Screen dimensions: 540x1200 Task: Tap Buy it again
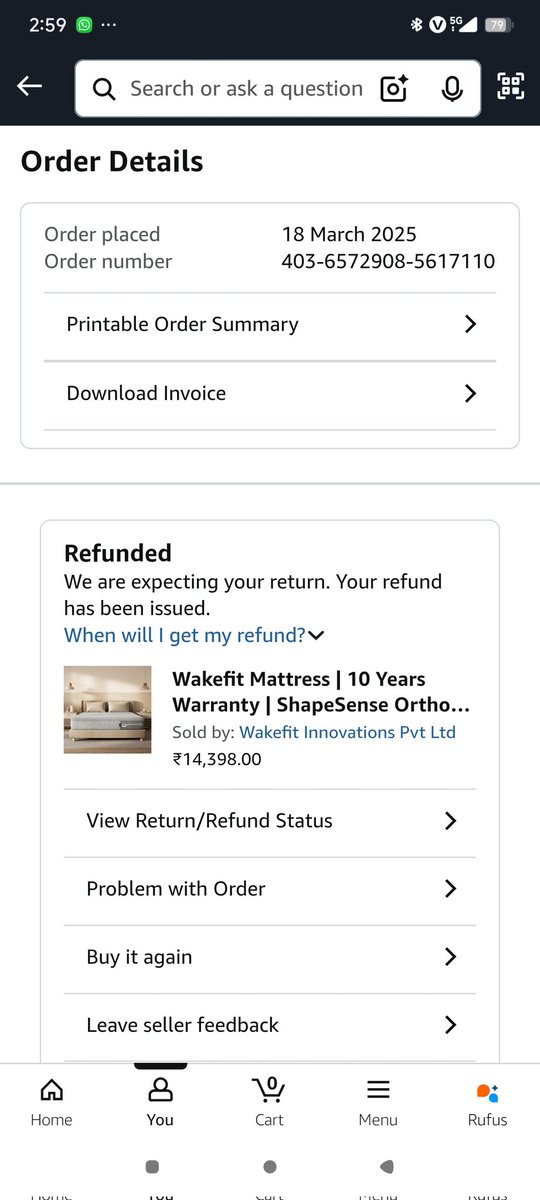point(270,957)
